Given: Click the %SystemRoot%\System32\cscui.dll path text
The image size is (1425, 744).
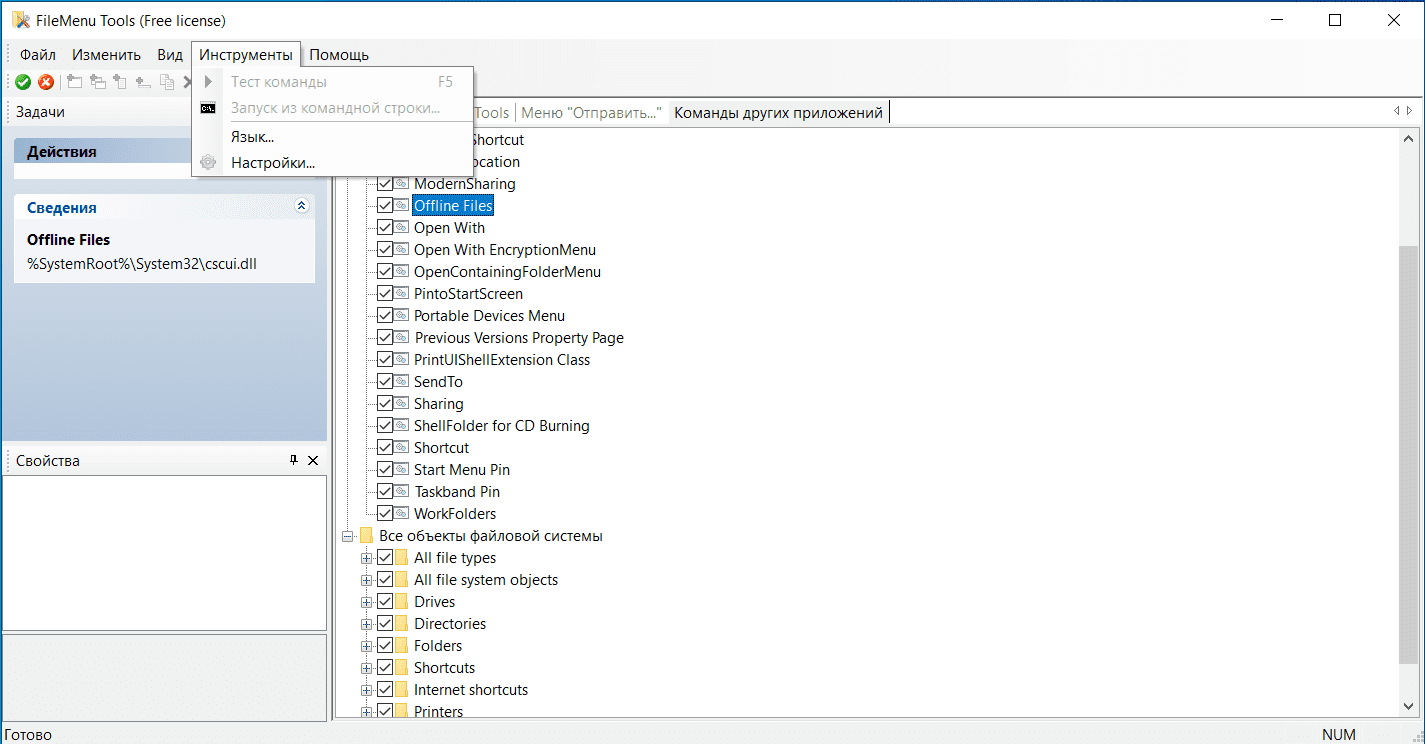Looking at the screenshot, I should pos(143,264).
